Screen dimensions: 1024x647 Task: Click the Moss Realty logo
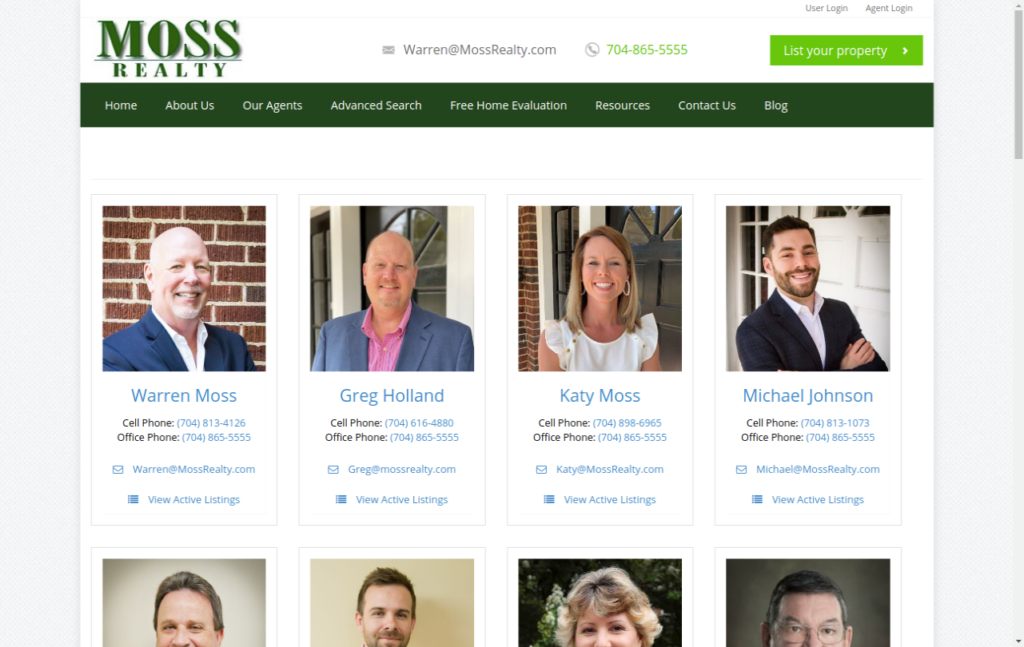(x=168, y=49)
